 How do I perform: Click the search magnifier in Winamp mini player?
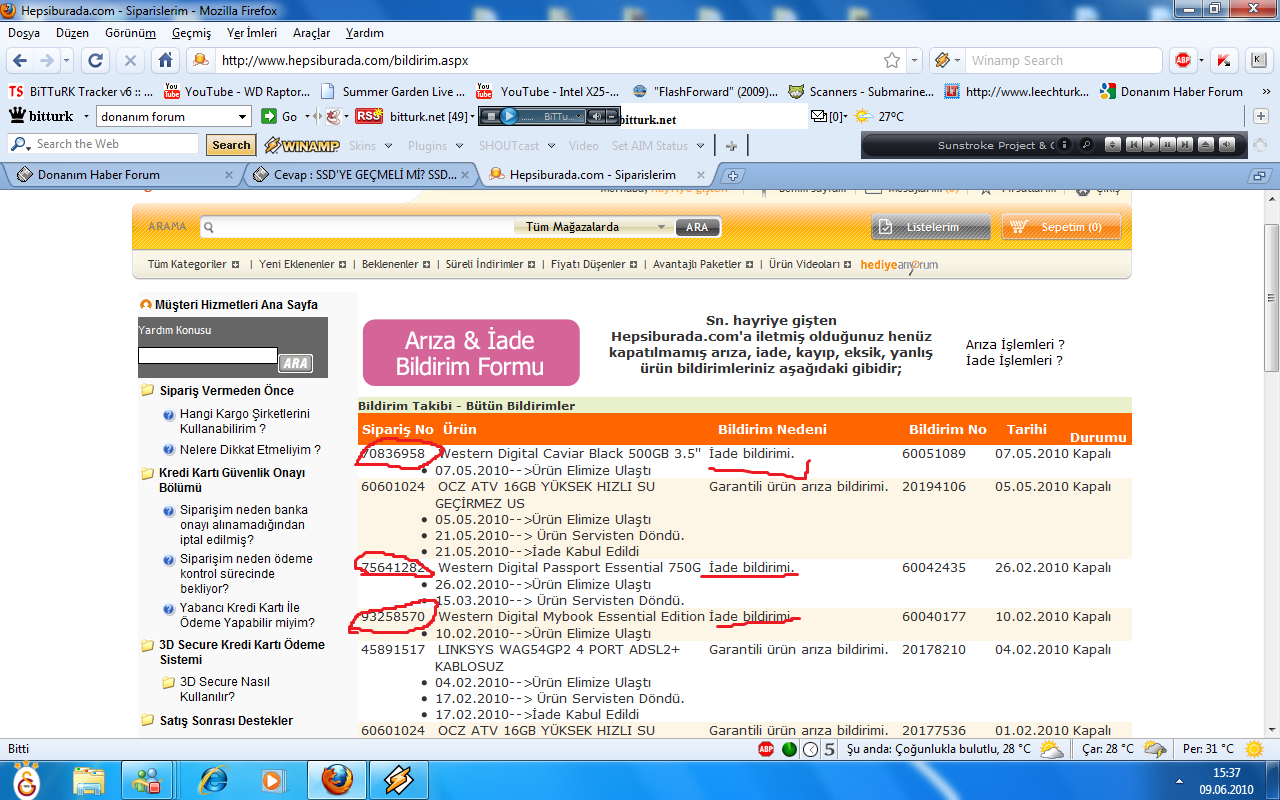pyautogui.click(x=1086, y=145)
